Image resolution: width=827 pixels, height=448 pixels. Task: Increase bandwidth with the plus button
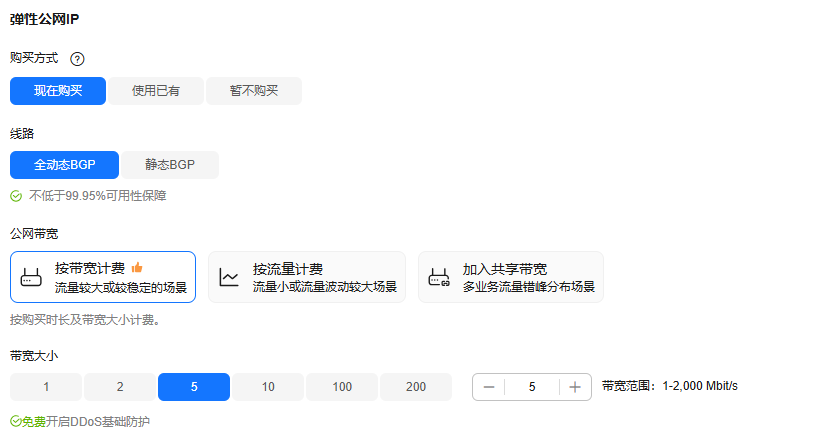point(575,387)
